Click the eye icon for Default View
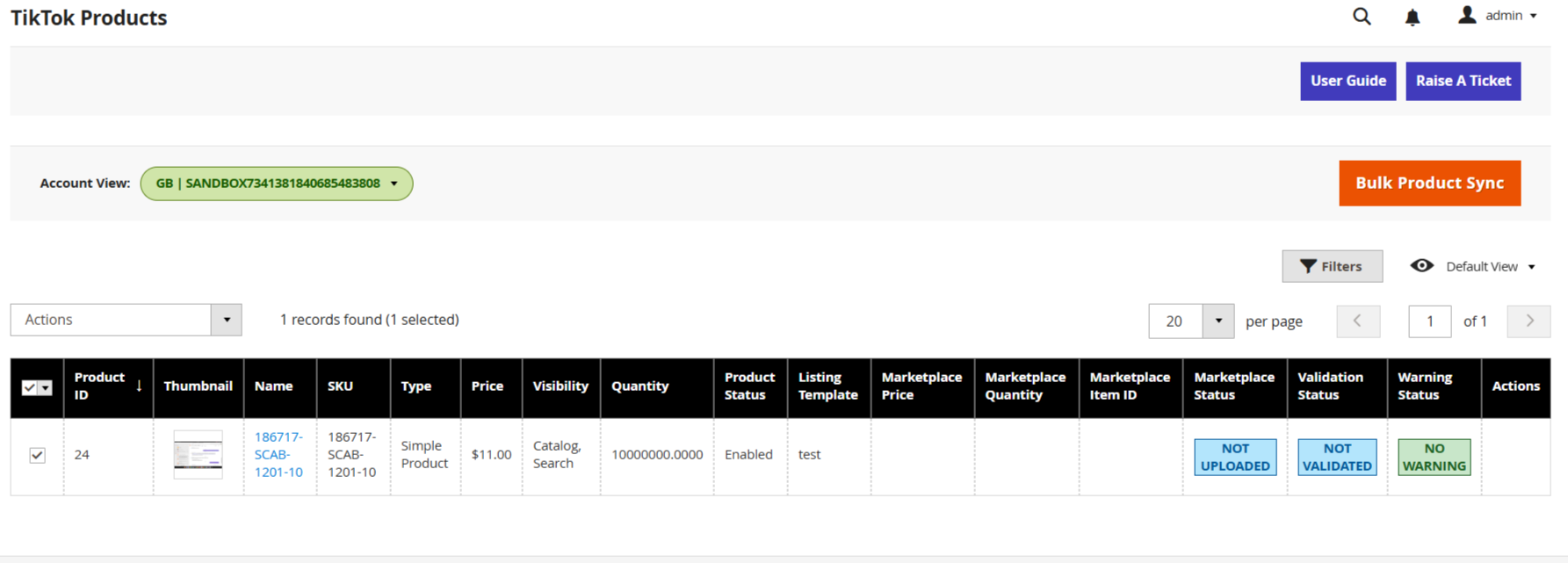The image size is (1568, 563). 1421,266
